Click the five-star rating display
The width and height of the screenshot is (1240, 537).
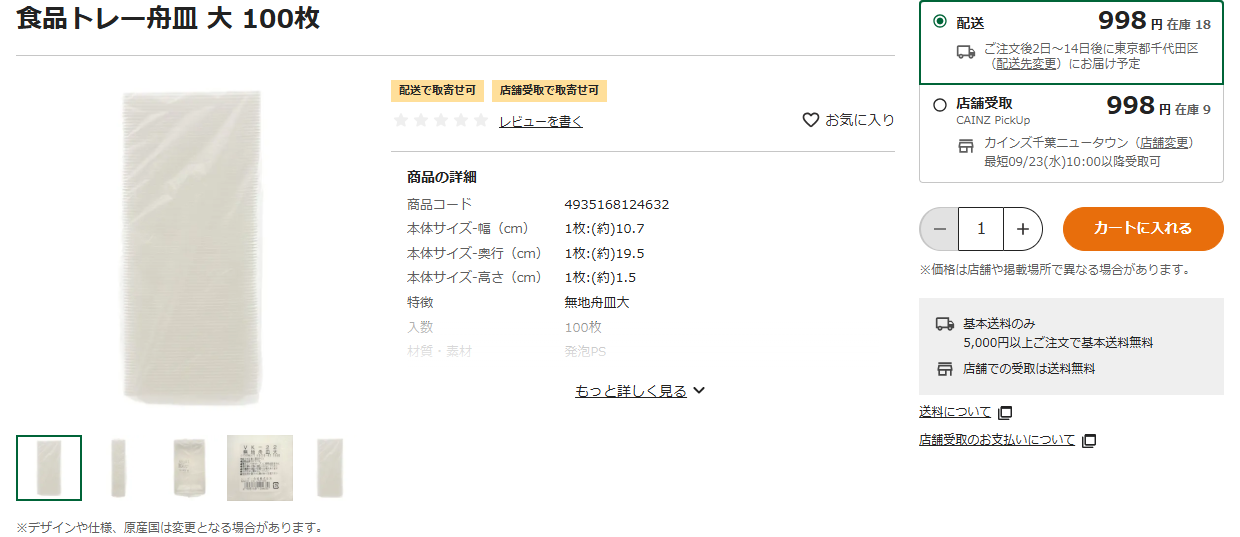click(441, 121)
